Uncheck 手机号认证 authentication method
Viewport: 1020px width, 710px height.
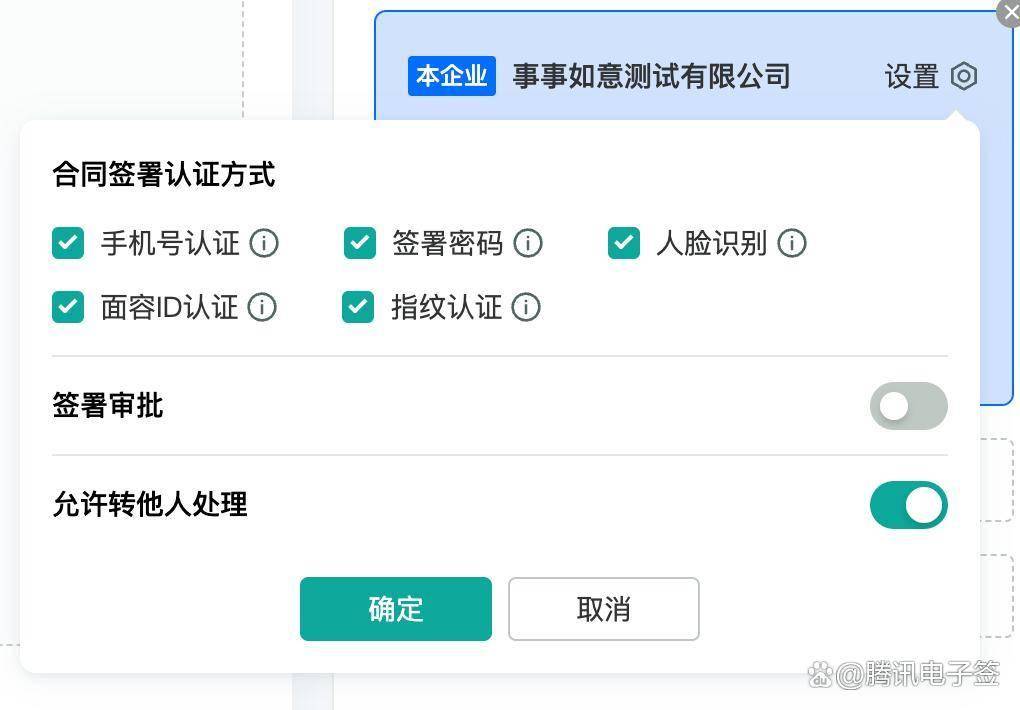click(67, 243)
